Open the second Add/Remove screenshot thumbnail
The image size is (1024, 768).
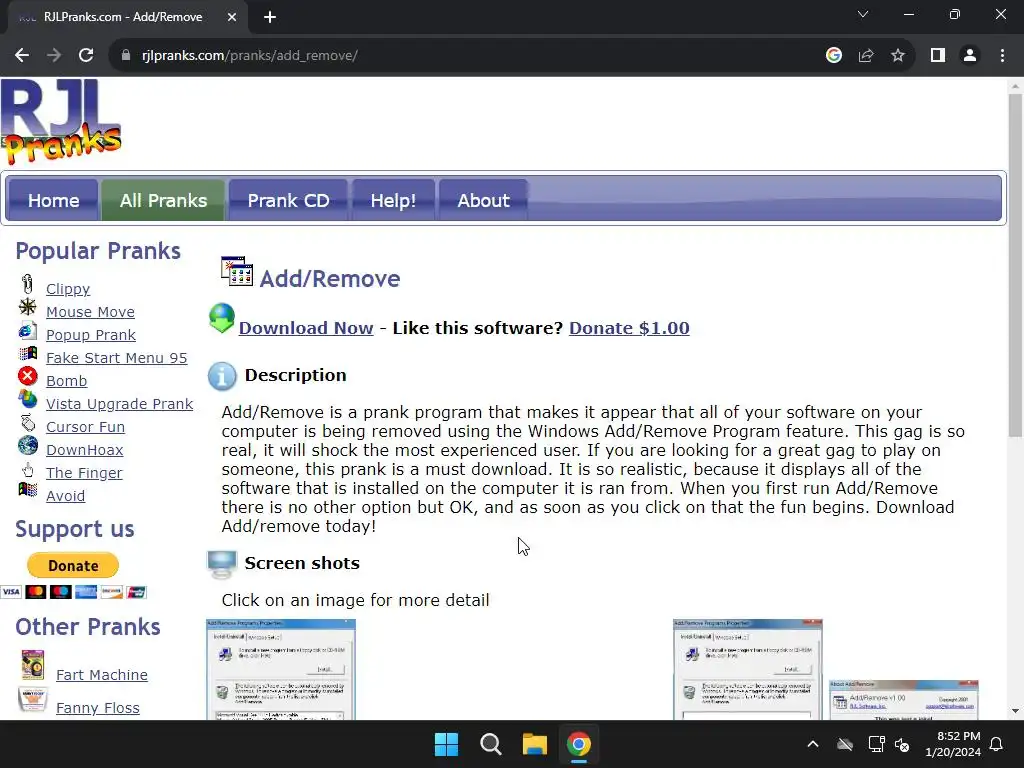748,669
